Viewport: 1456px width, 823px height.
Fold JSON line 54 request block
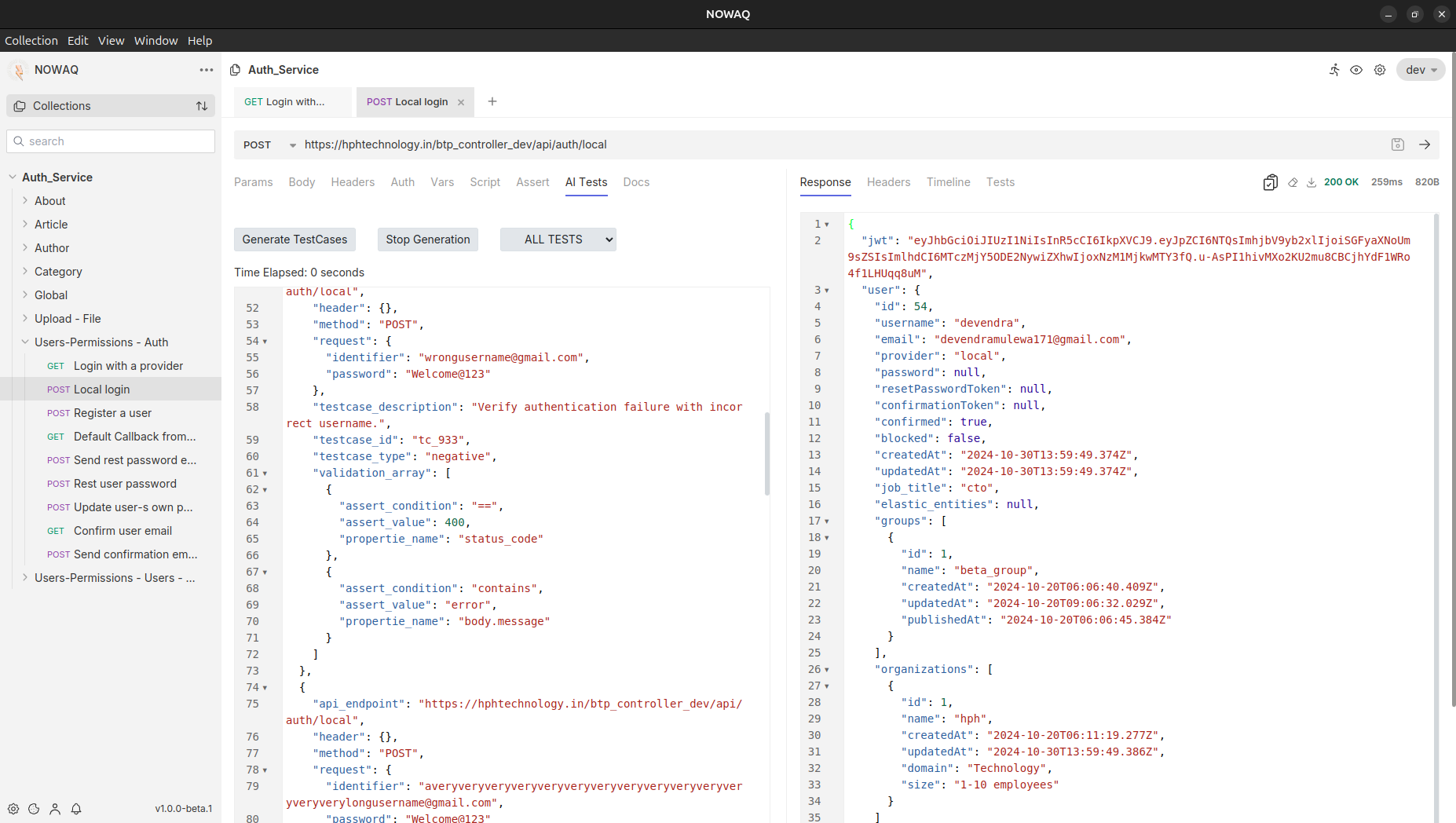[265, 342]
